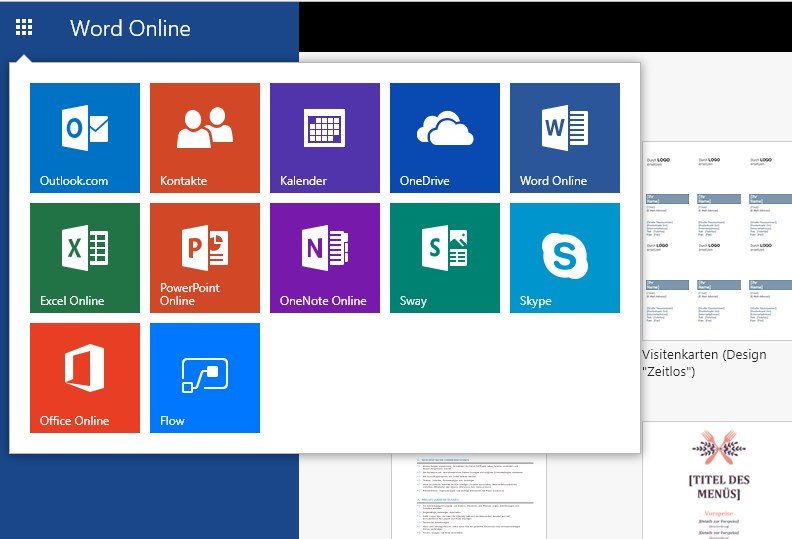
Task: Select the Titel des Menüs template thumbnail
Action: (717, 481)
